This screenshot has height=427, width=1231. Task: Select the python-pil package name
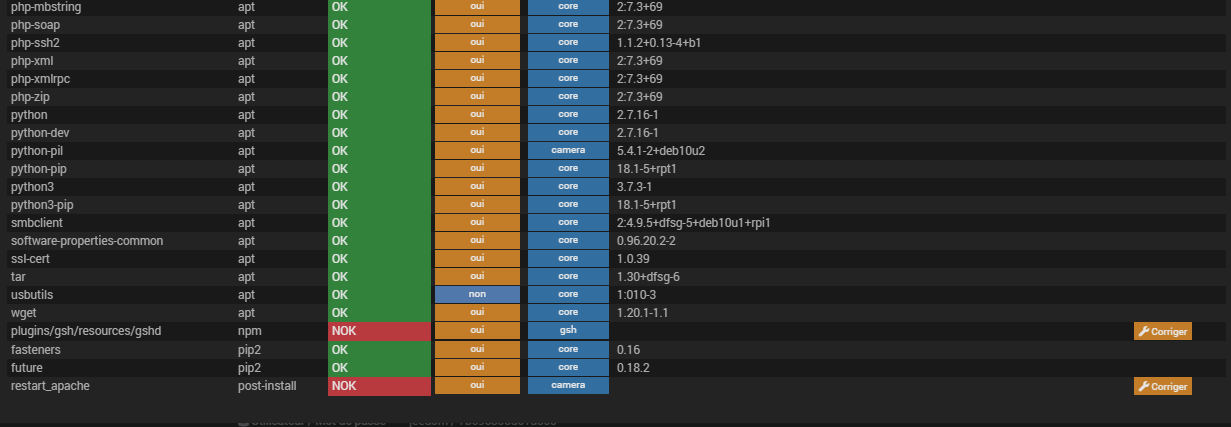(x=38, y=150)
